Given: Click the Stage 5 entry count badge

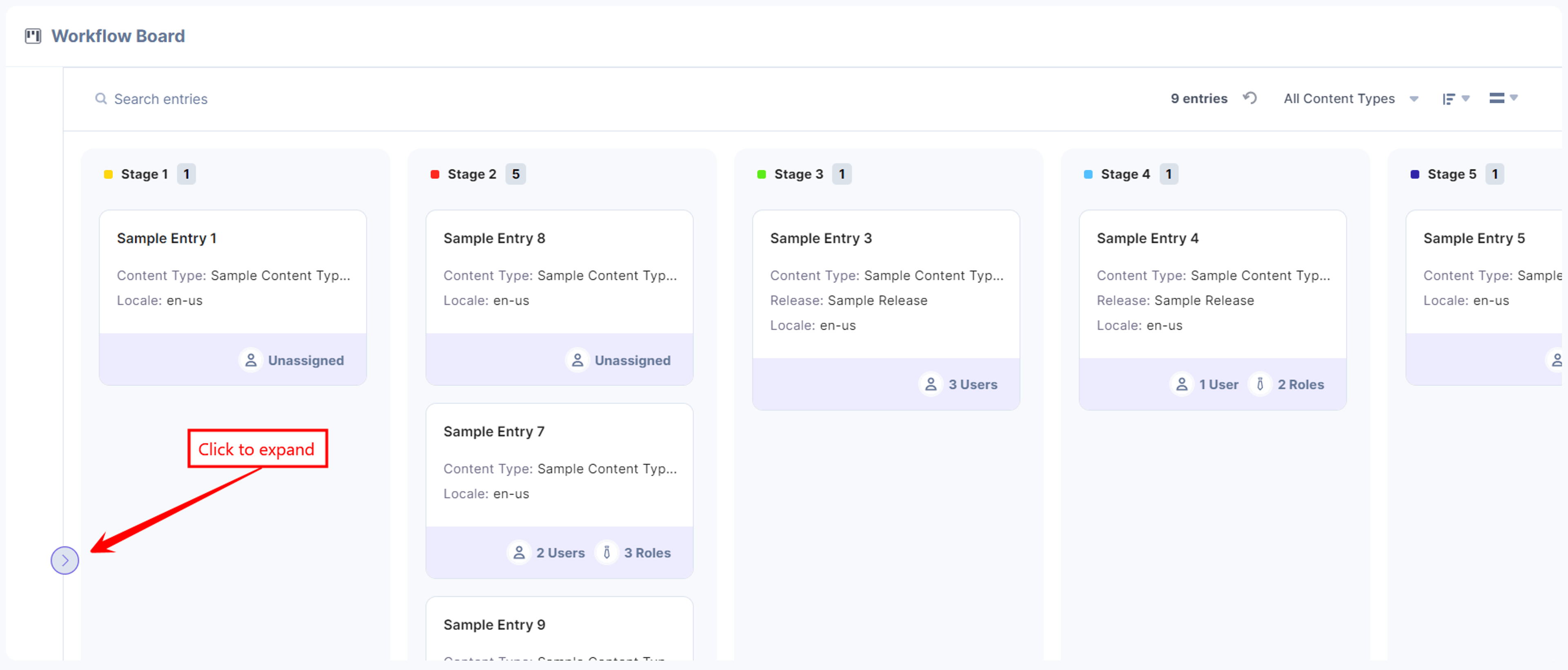Looking at the screenshot, I should (1495, 174).
